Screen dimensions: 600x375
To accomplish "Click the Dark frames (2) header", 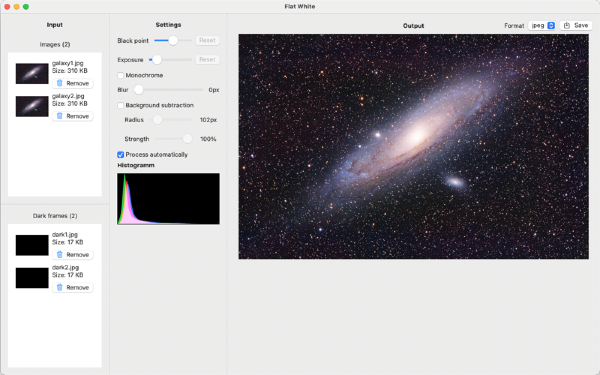I will (x=55, y=216).
